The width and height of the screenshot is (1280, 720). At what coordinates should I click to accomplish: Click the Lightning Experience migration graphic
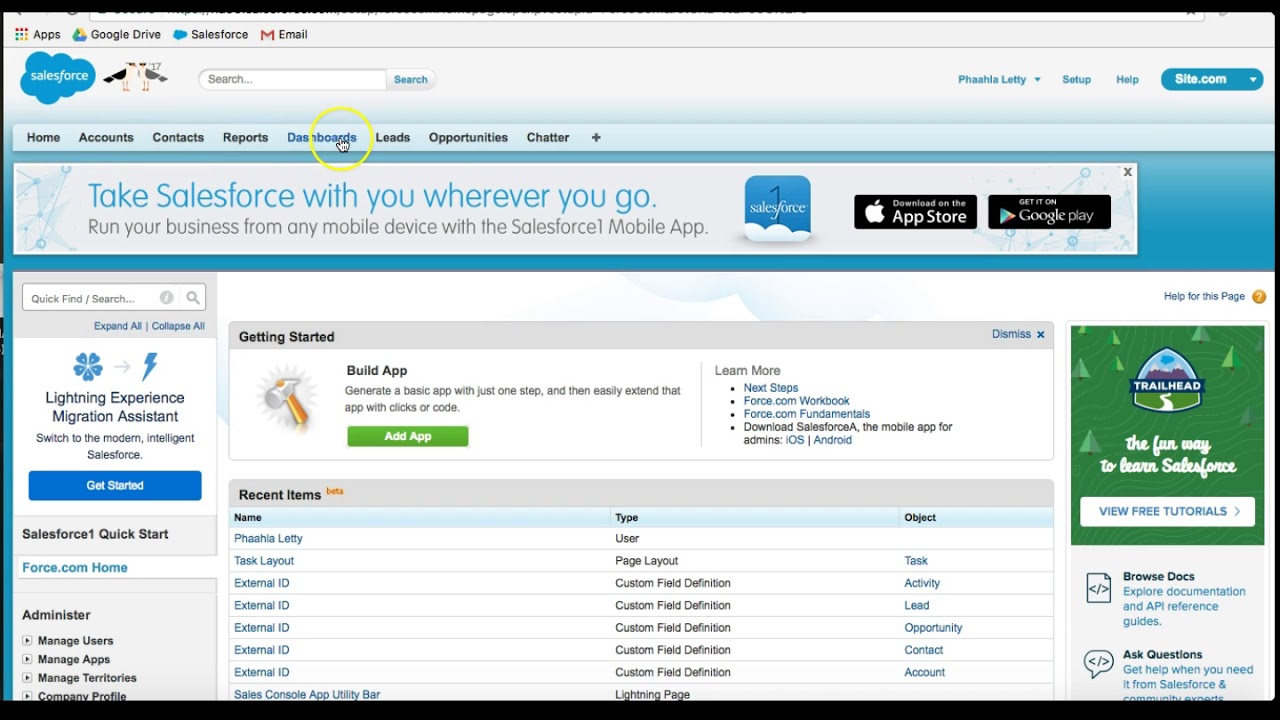point(115,367)
